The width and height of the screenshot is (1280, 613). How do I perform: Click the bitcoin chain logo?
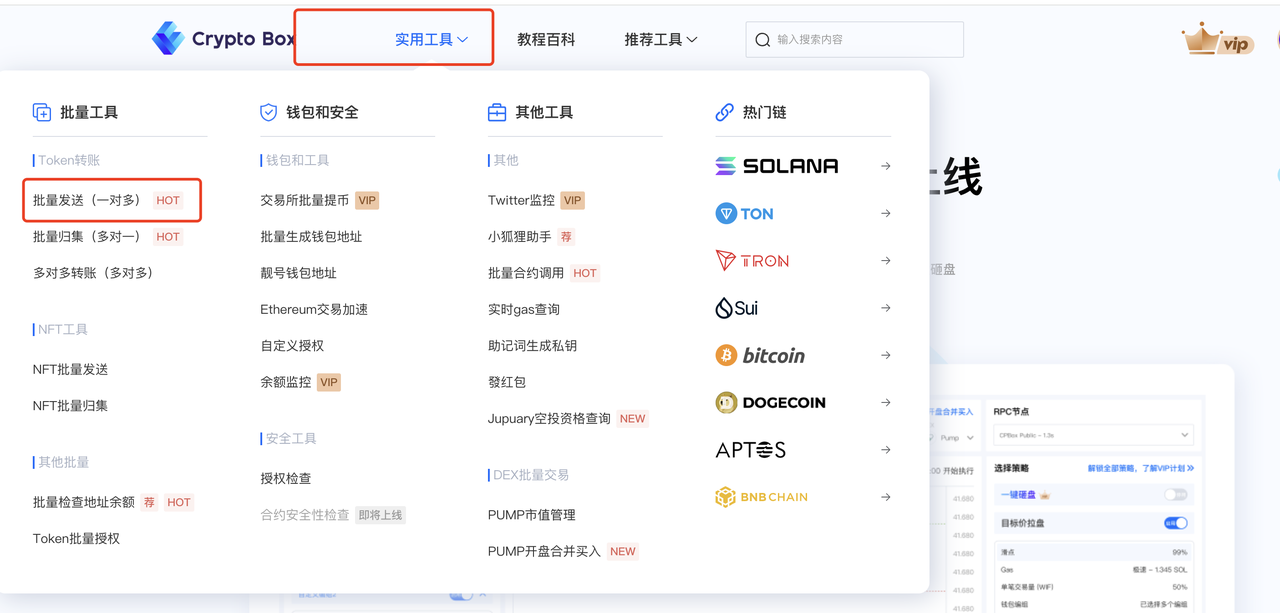point(760,355)
